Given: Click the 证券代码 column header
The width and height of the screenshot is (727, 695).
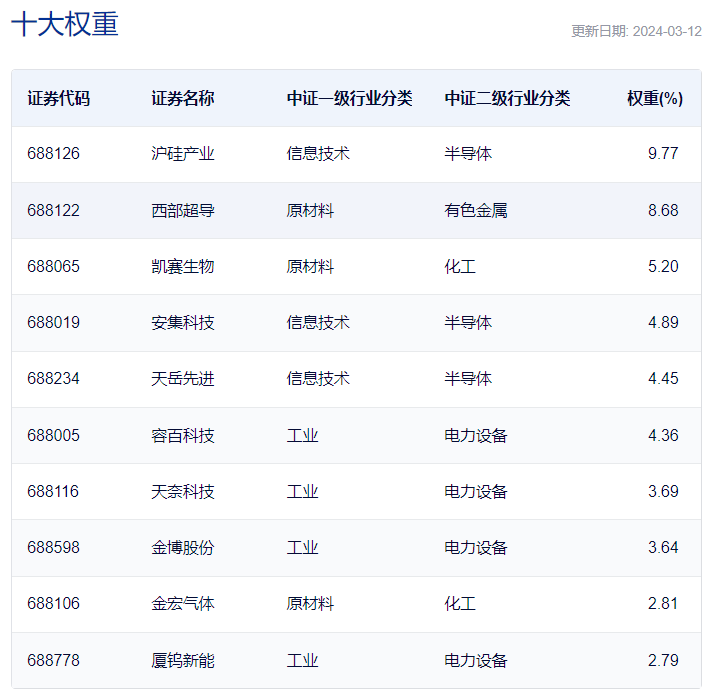Looking at the screenshot, I should [58, 98].
